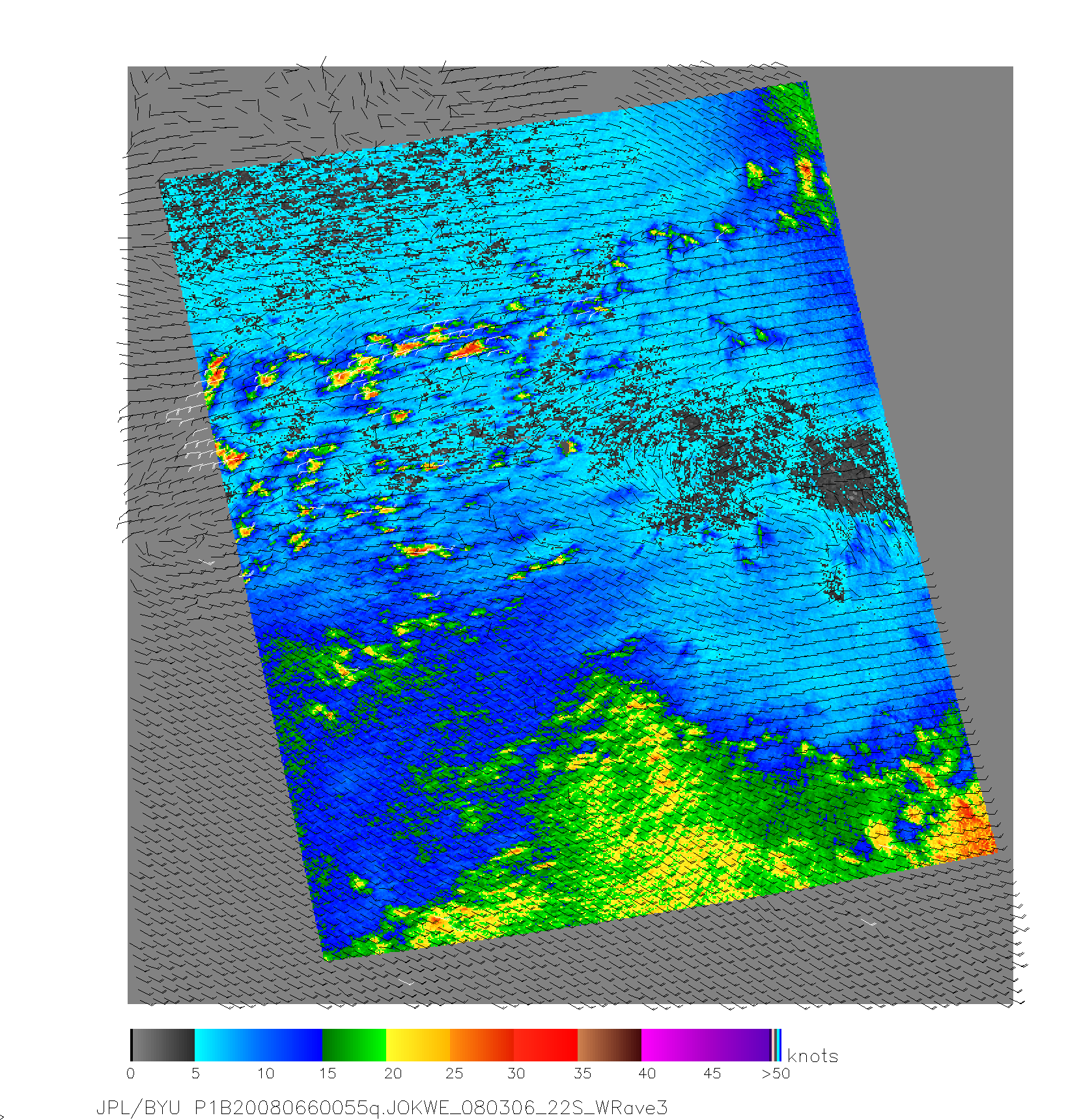Click the '45' scale tick label
The image size is (1081, 1120).
(712, 1073)
